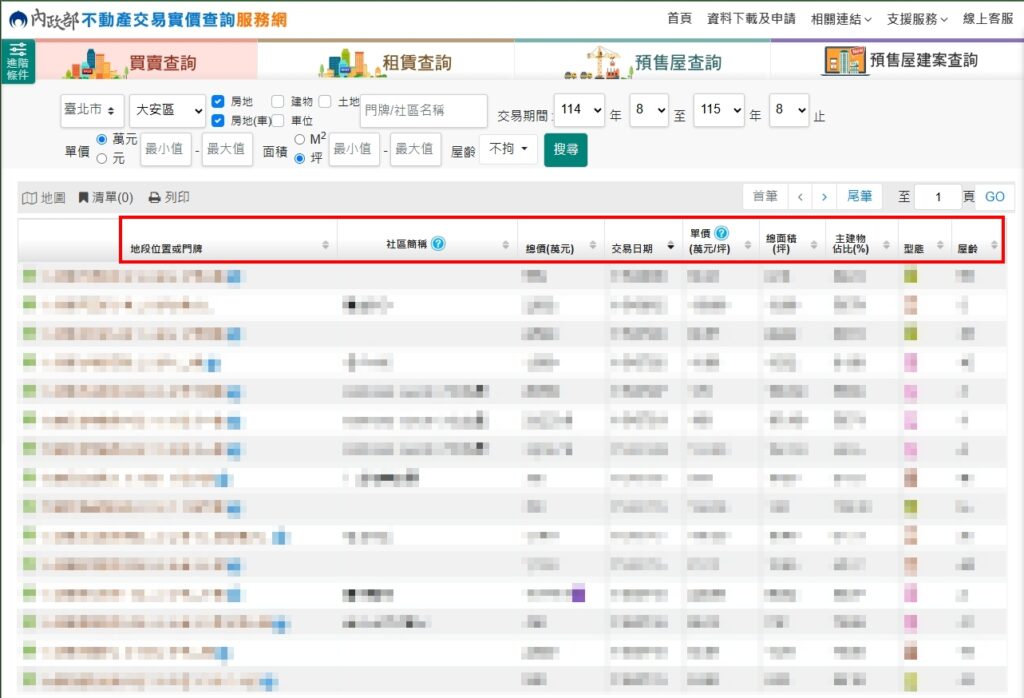Open the 臺北市 city dropdown
1024x698 pixels.
pyautogui.click(x=91, y=110)
